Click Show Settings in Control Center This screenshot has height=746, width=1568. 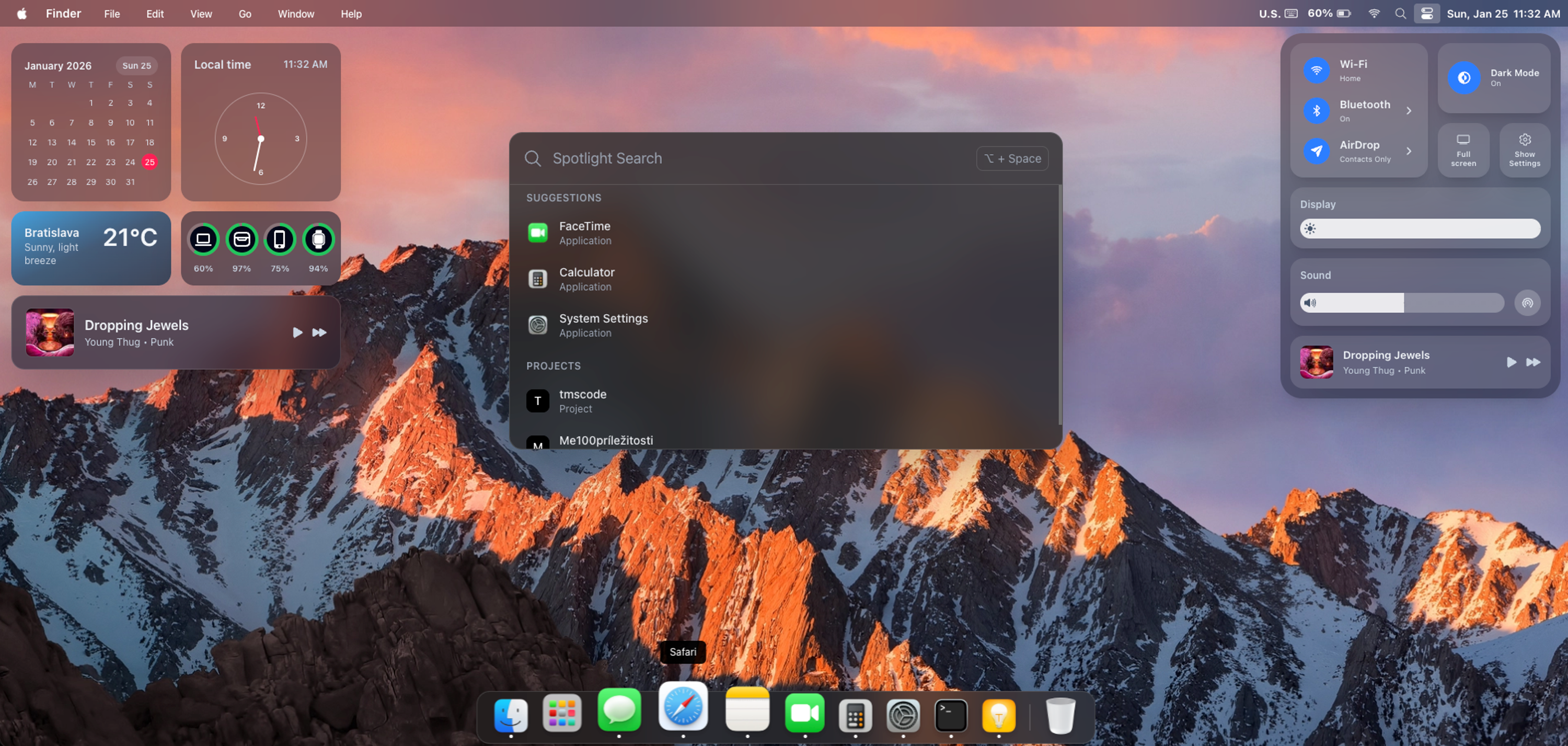[1524, 151]
